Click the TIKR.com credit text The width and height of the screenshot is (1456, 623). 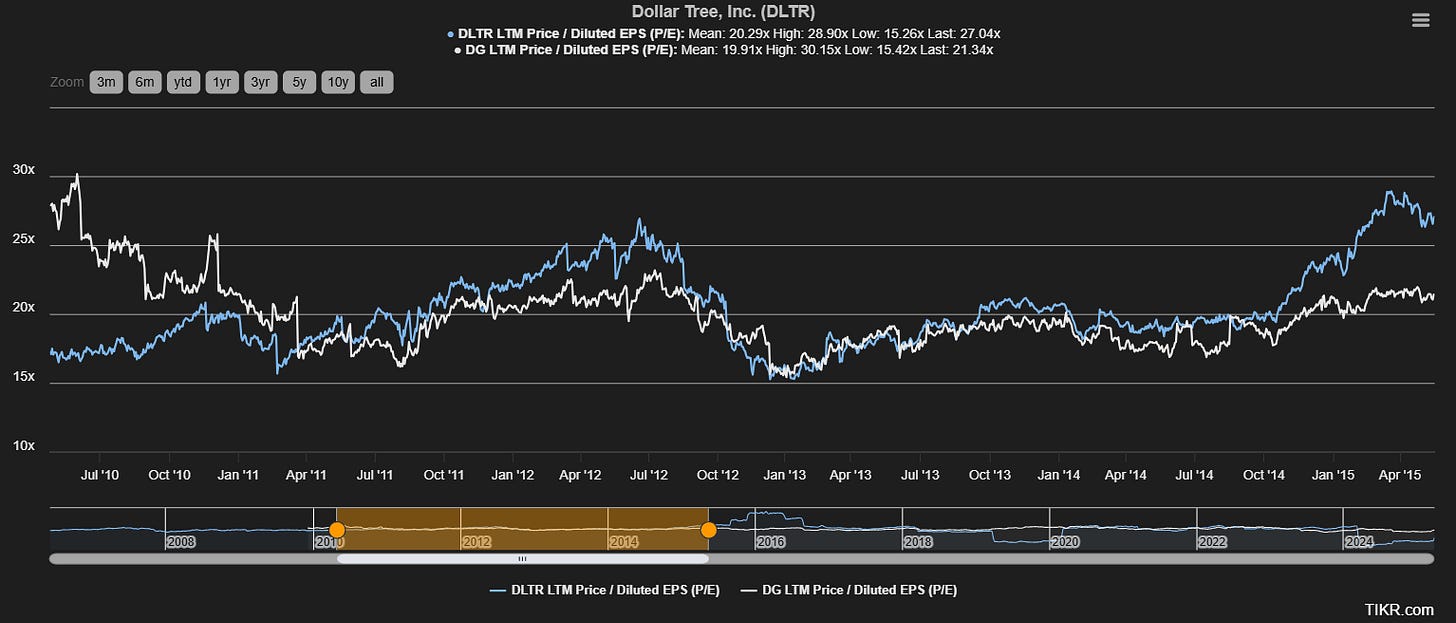(1398, 609)
